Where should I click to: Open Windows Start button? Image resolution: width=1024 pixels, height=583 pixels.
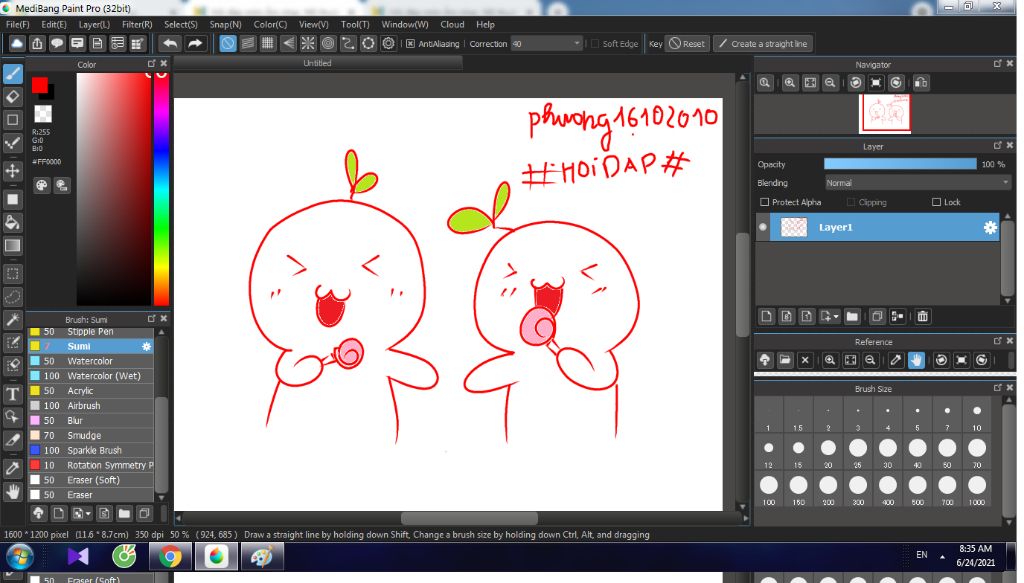(x=19, y=557)
